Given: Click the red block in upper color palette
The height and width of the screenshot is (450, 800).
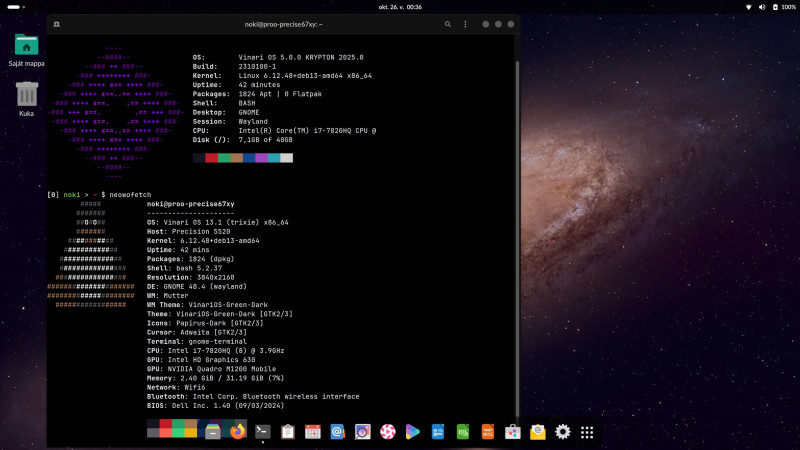Looking at the screenshot, I should coord(211,158).
